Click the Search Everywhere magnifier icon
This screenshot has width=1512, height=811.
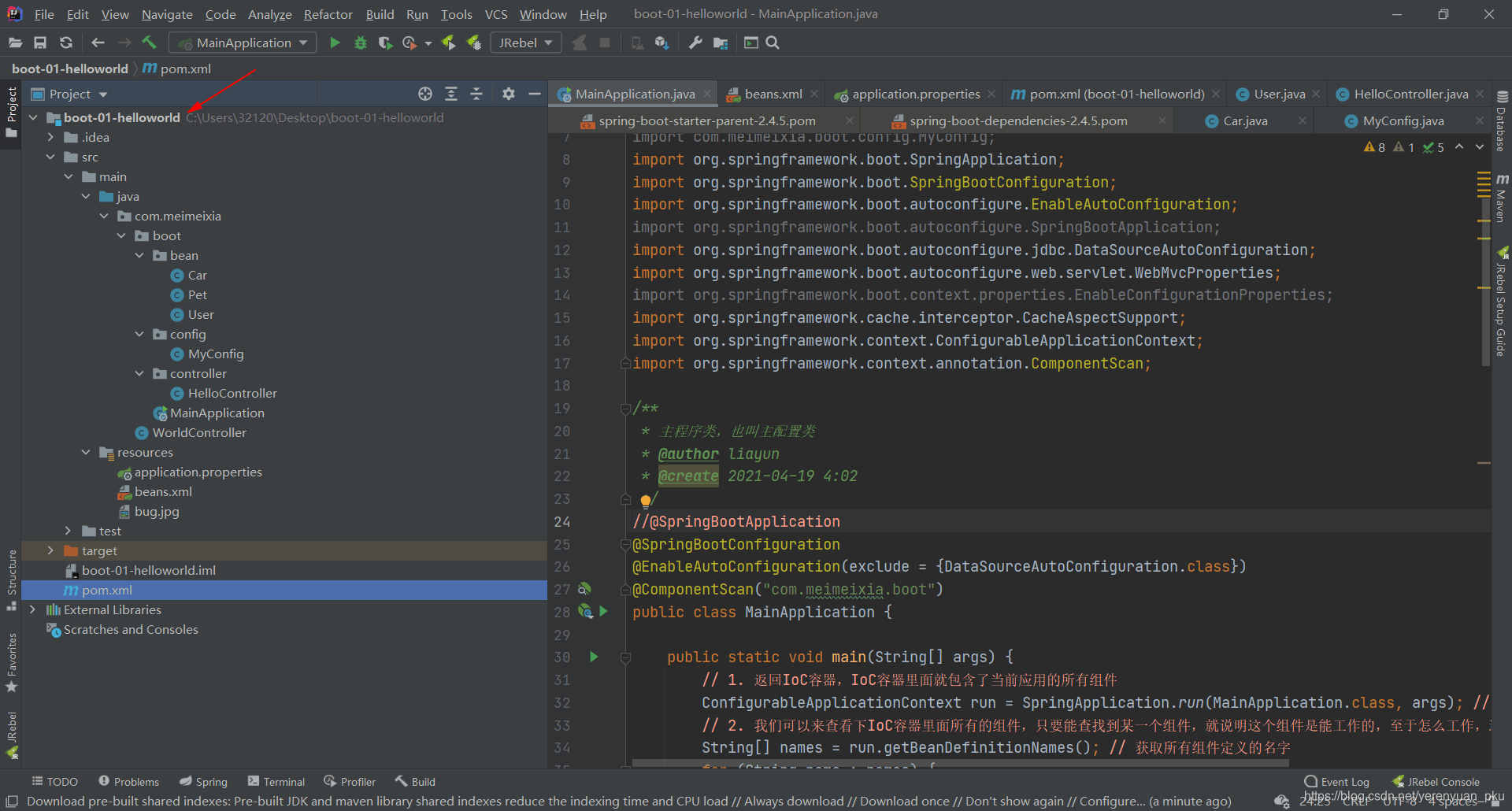(773, 43)
